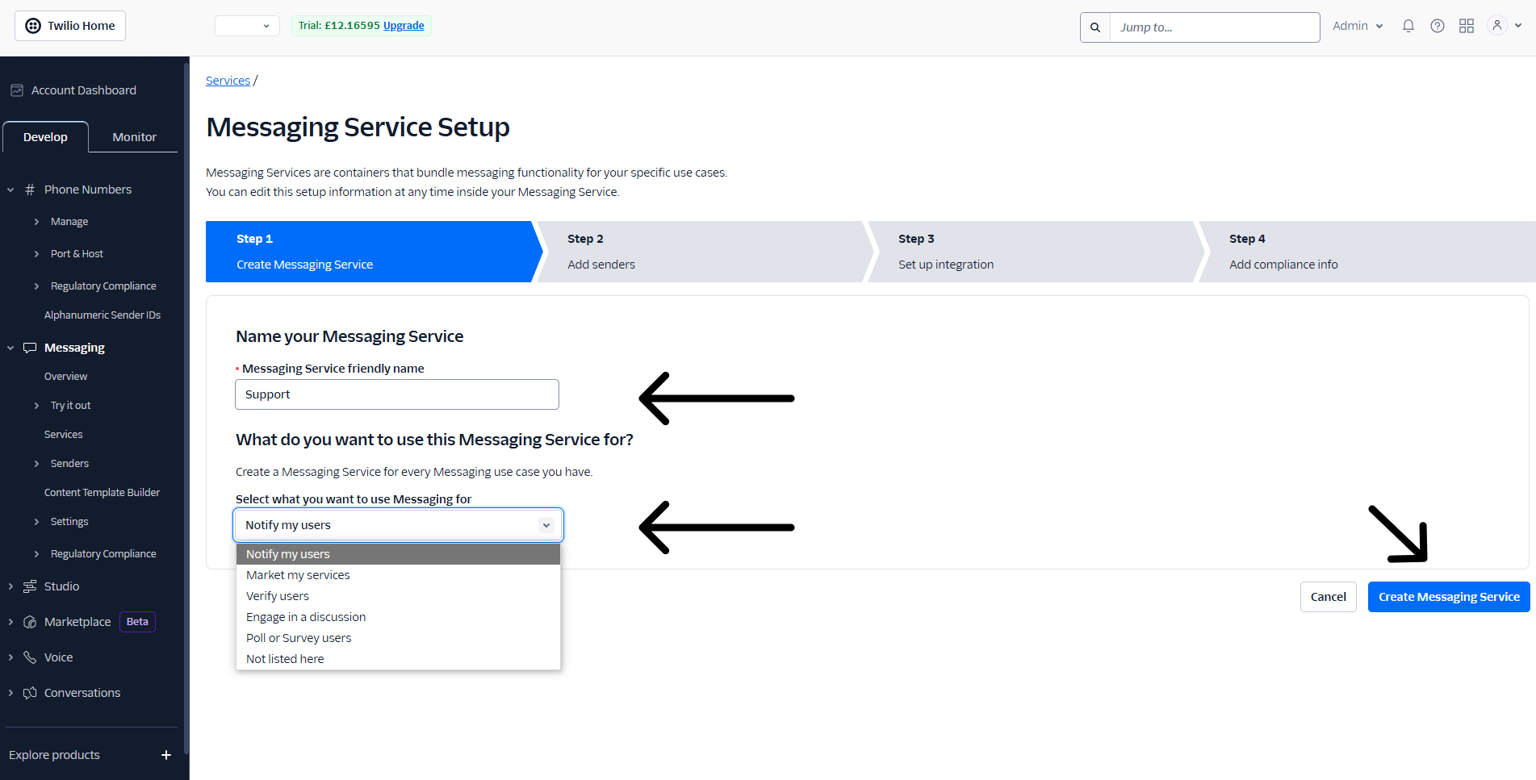
Task: Select Step 2 Add senders
Action: click(703, 252)
